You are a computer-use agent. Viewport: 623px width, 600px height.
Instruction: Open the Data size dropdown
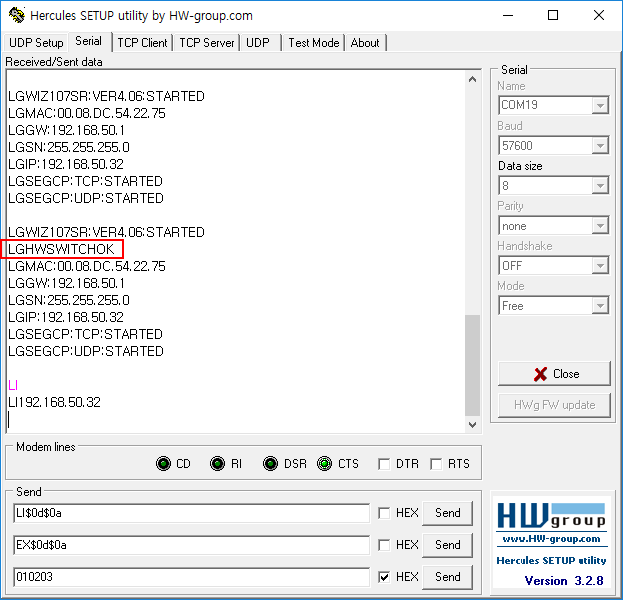coord(600,186)
